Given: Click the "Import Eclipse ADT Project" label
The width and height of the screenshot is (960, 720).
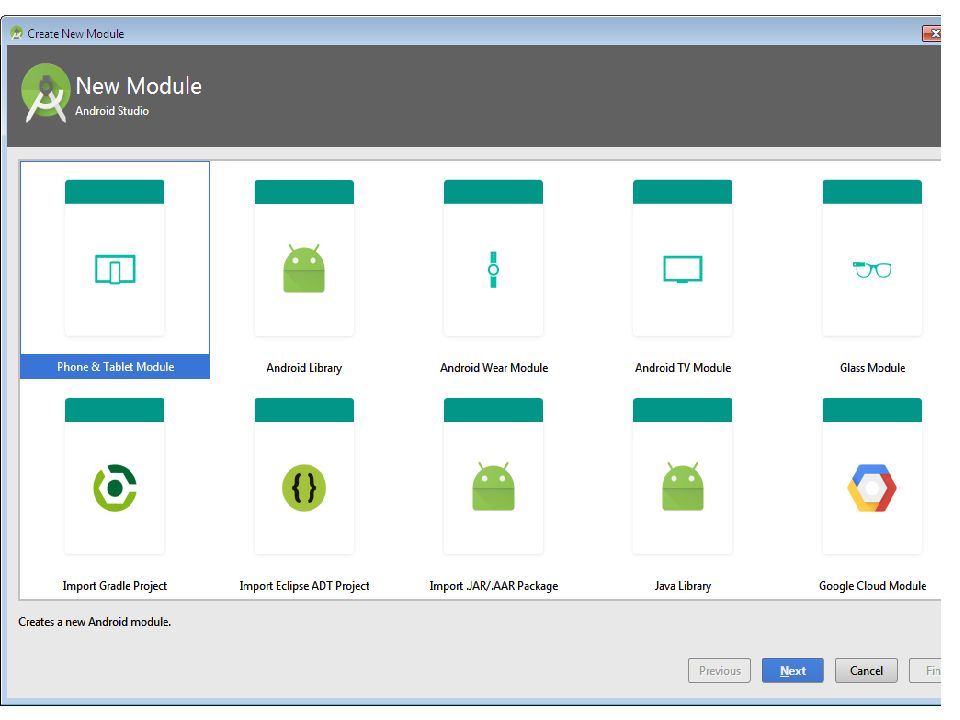Looking at the screenshot, I should 304,586.
